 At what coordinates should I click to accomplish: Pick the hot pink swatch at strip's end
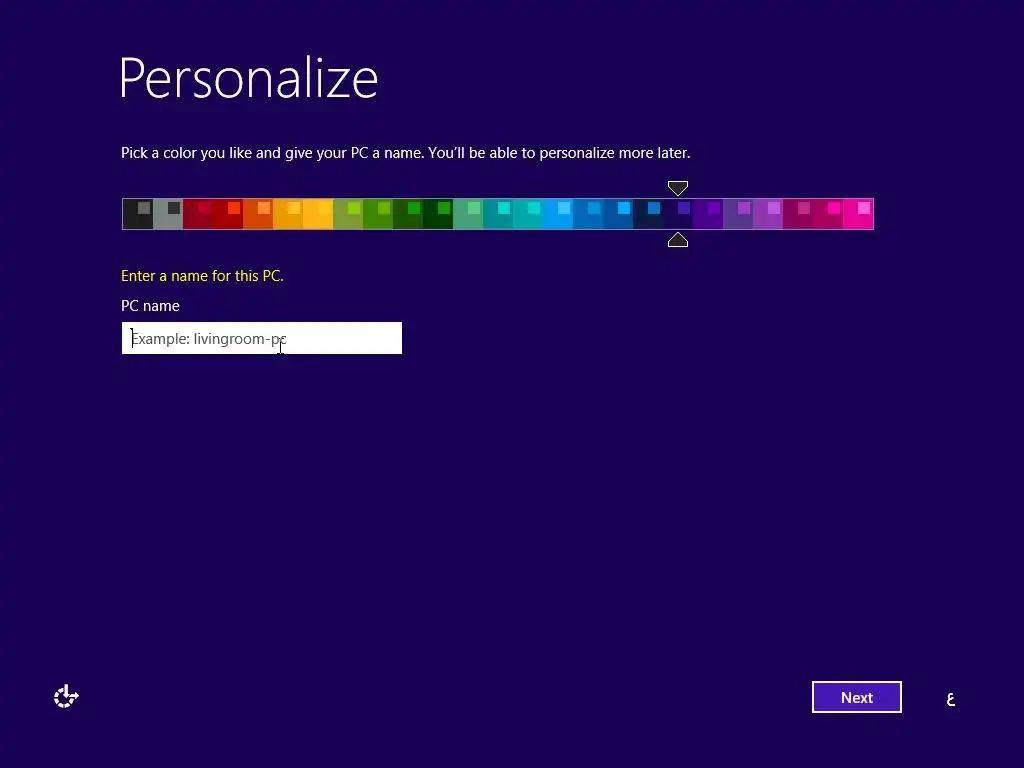click(x=858, y=214)
